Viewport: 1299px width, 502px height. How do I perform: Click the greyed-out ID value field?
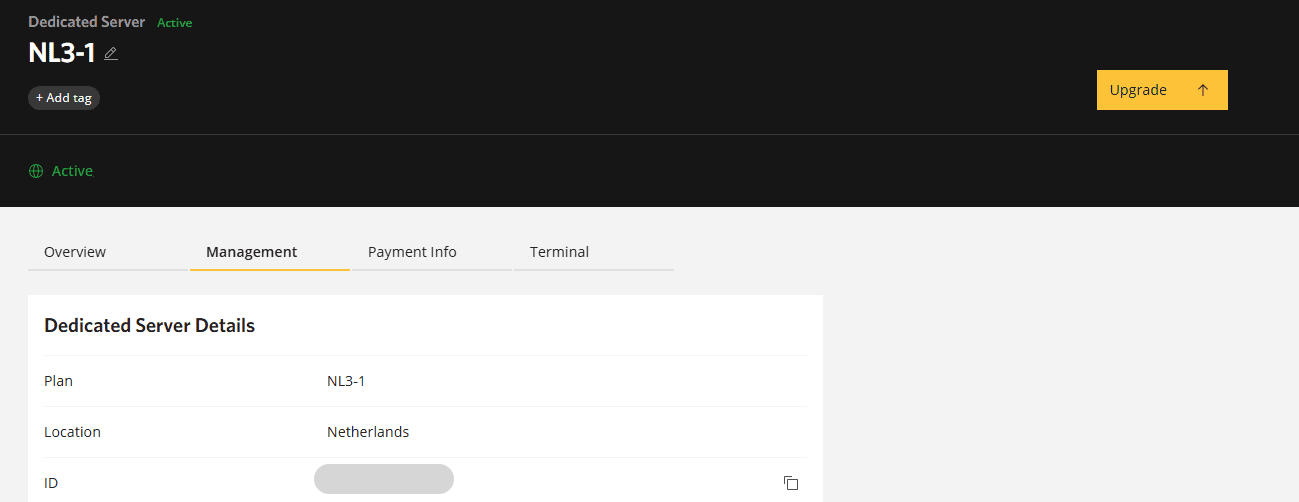[384, 479]
